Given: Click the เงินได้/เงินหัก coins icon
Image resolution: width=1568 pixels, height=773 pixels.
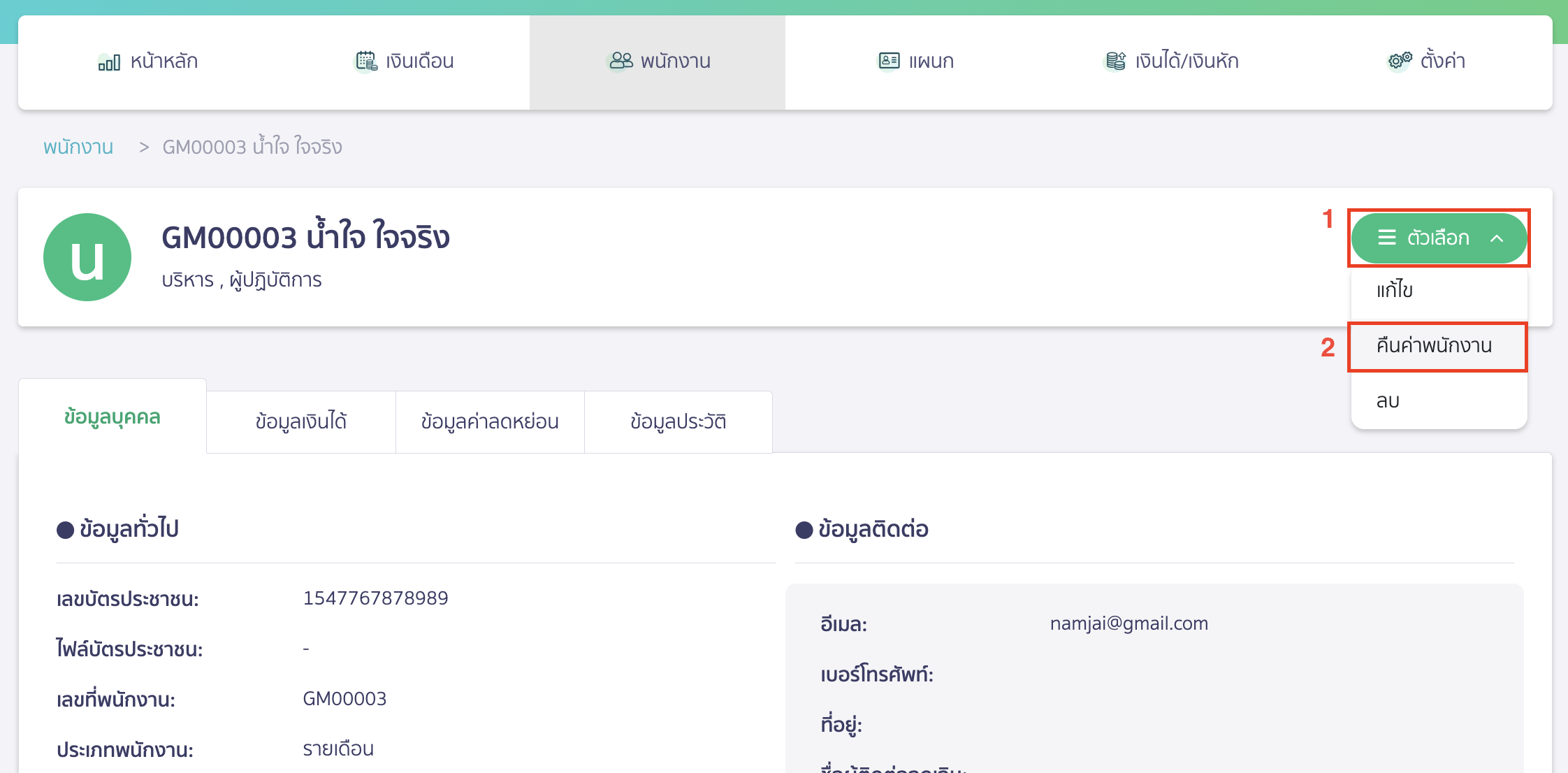Looking at the screenshot, I should tap(1116, 62).
